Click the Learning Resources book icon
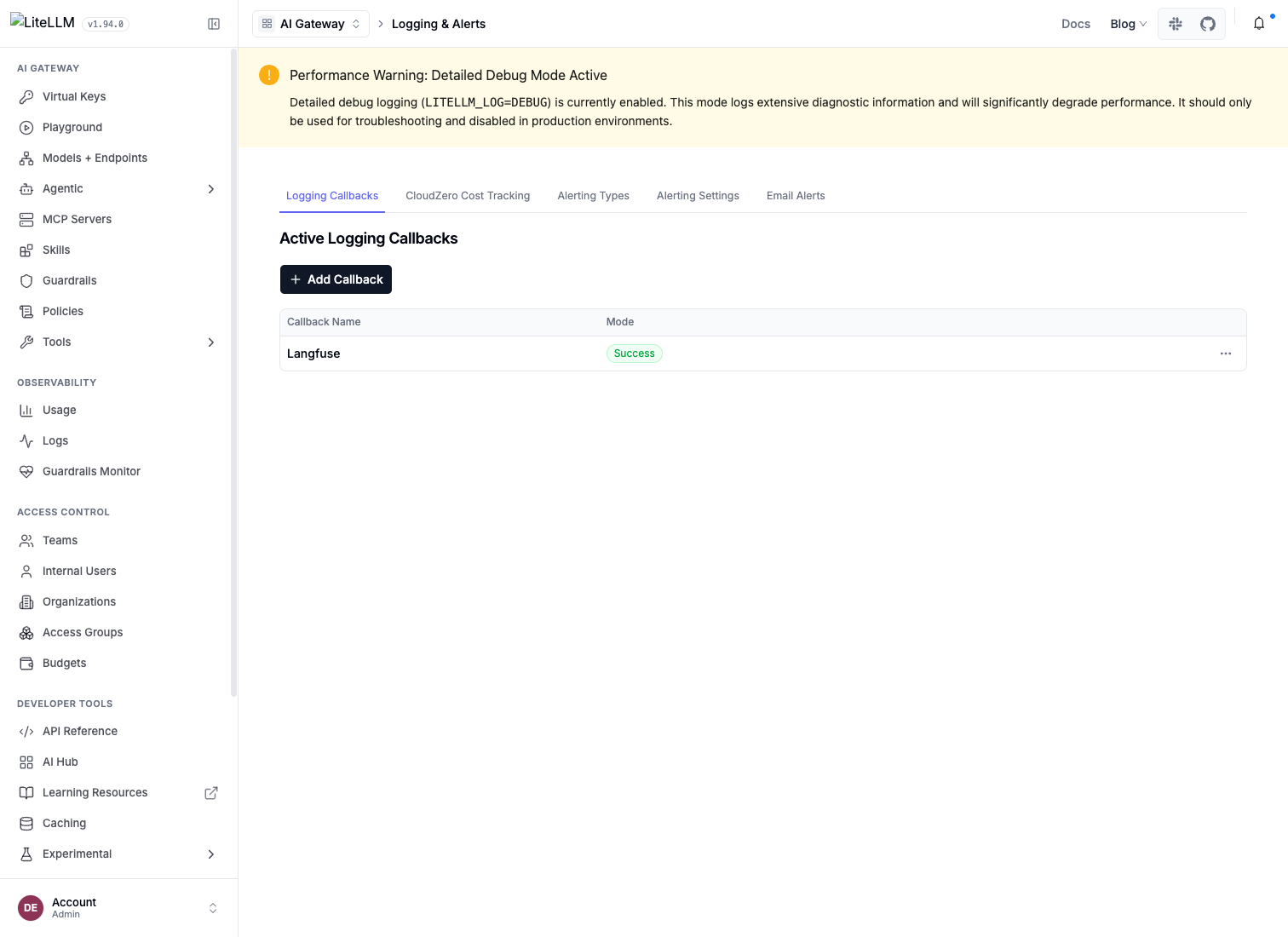The height and width of the screenshot is (937, 1288). pos(26,793)
